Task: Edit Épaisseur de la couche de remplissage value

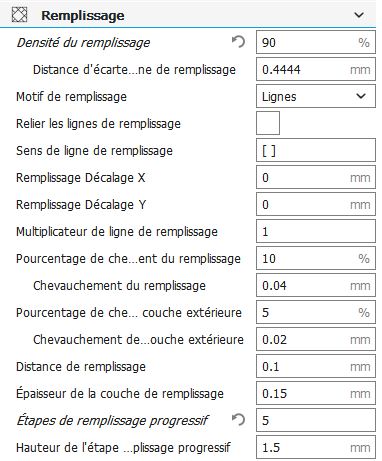Action: pos(316,393)
